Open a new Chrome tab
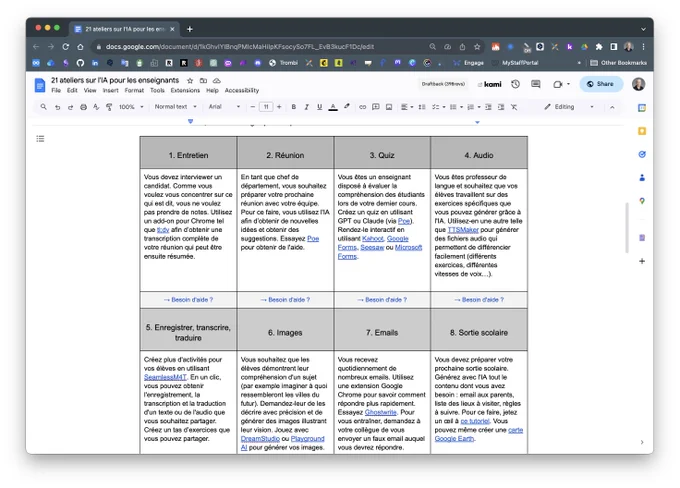The width and height of the screenshot is (680, 488). click(x=190, y=29)
